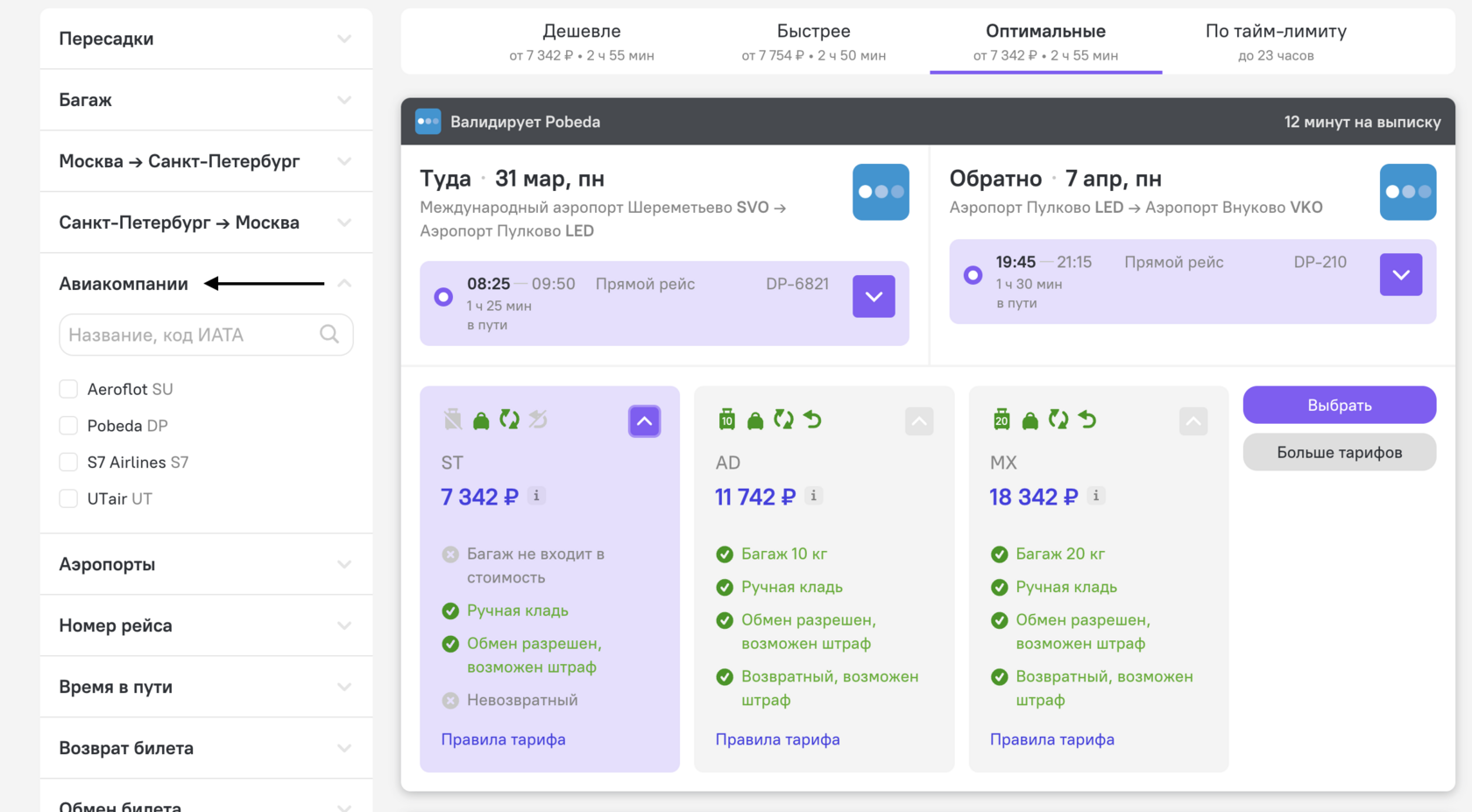Click the Выбрать button
Viewport: 1472px width, 812px height.
pyautogui.click(x=1340, y=405)
